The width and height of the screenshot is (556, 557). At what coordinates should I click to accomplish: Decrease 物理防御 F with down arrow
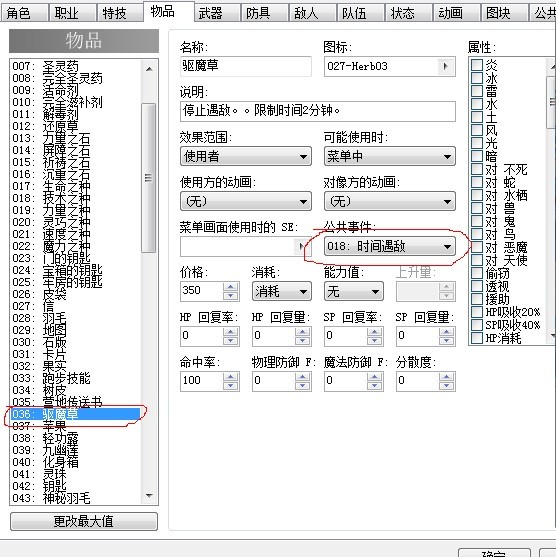(x=302, y=385)
